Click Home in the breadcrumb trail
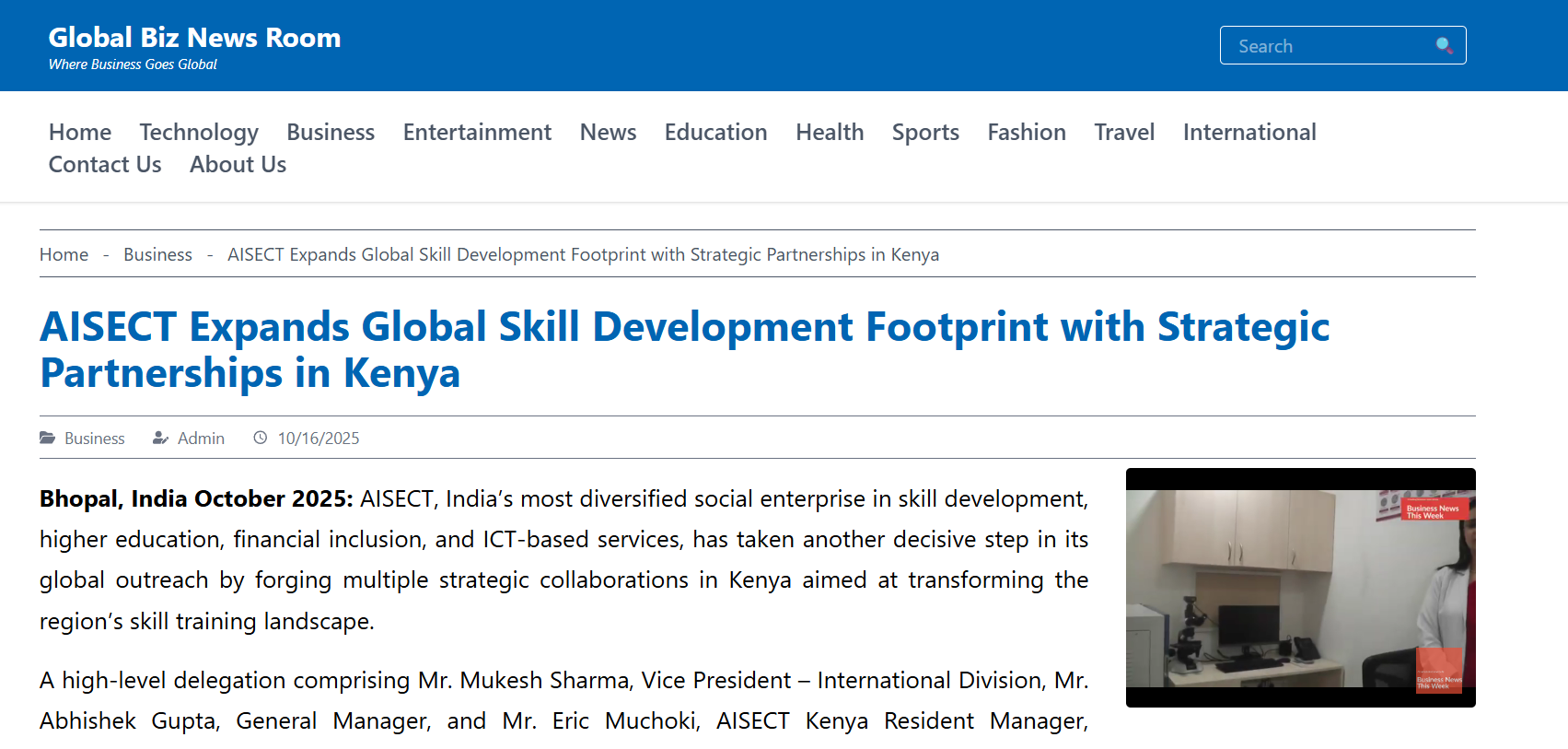 [64, 254]
